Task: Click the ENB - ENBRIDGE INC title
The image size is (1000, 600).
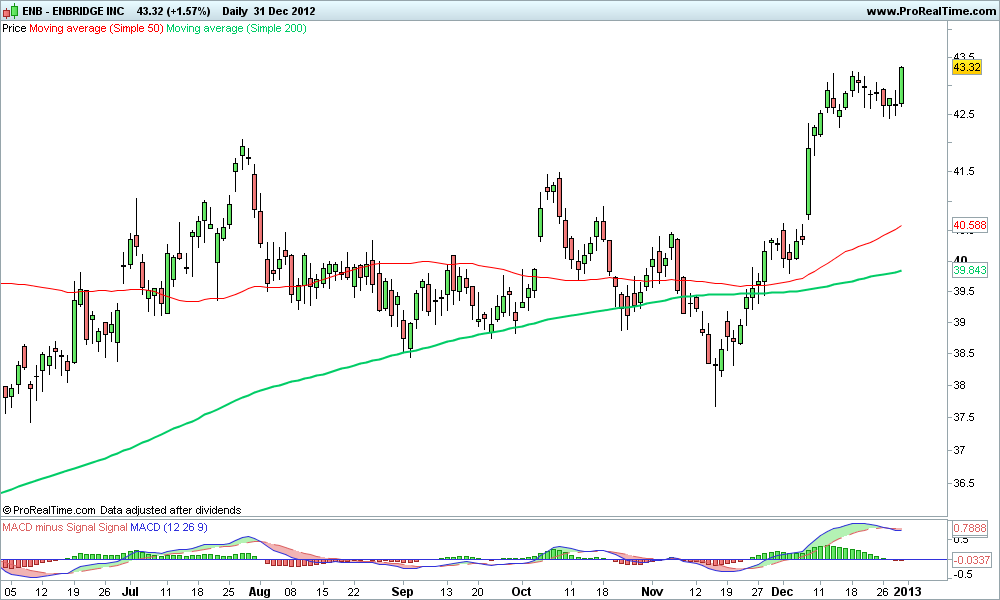Action: 73,11
